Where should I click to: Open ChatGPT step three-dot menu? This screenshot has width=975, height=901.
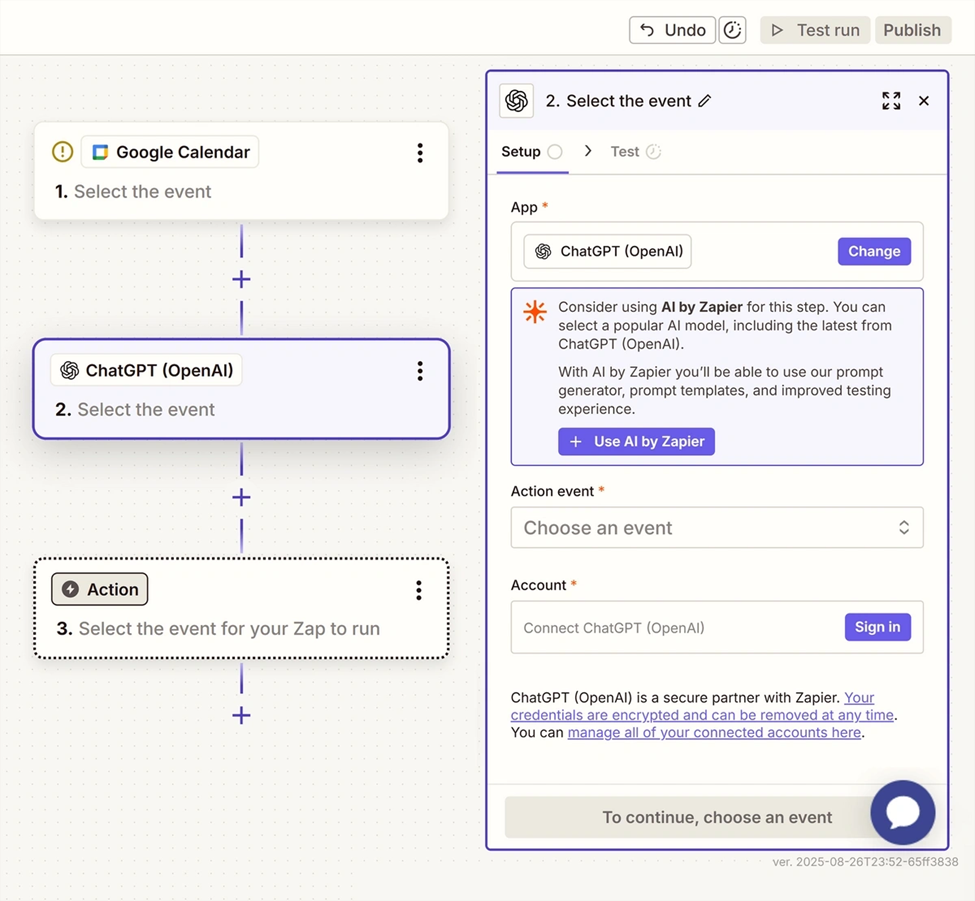420,371
